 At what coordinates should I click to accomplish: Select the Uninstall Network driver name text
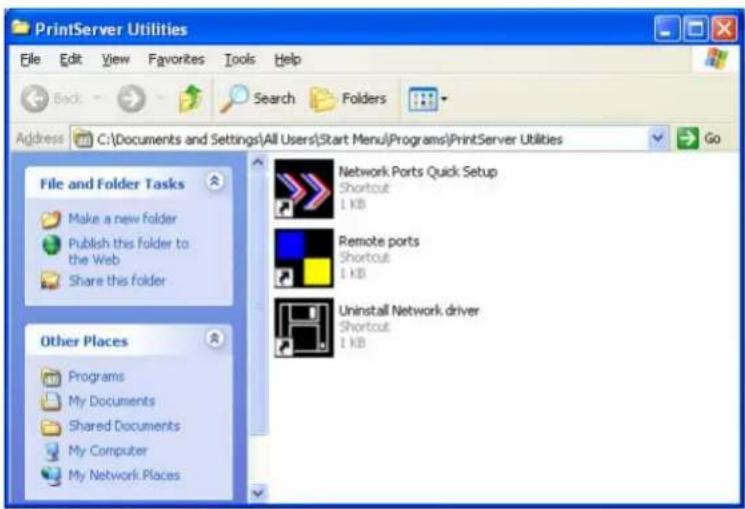point(409,310)
